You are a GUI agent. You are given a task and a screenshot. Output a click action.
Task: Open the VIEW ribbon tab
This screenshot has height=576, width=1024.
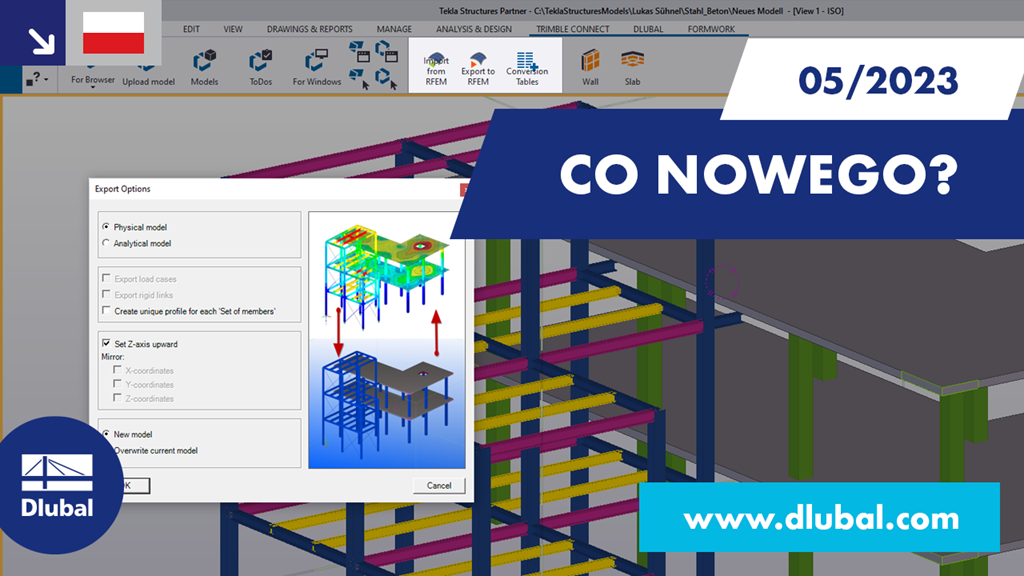(x=232, y=29)
